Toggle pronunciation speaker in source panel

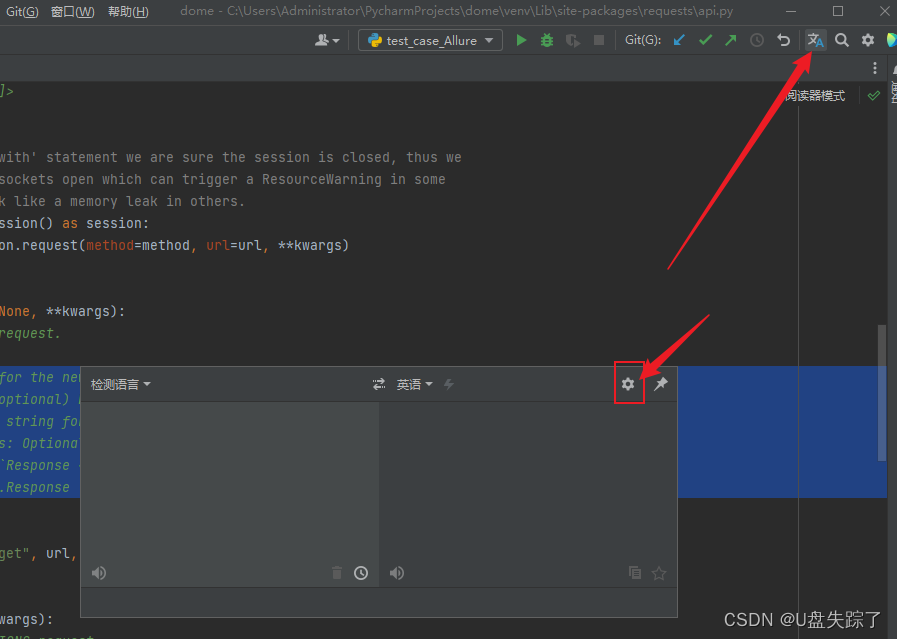(x=98, y=572)
